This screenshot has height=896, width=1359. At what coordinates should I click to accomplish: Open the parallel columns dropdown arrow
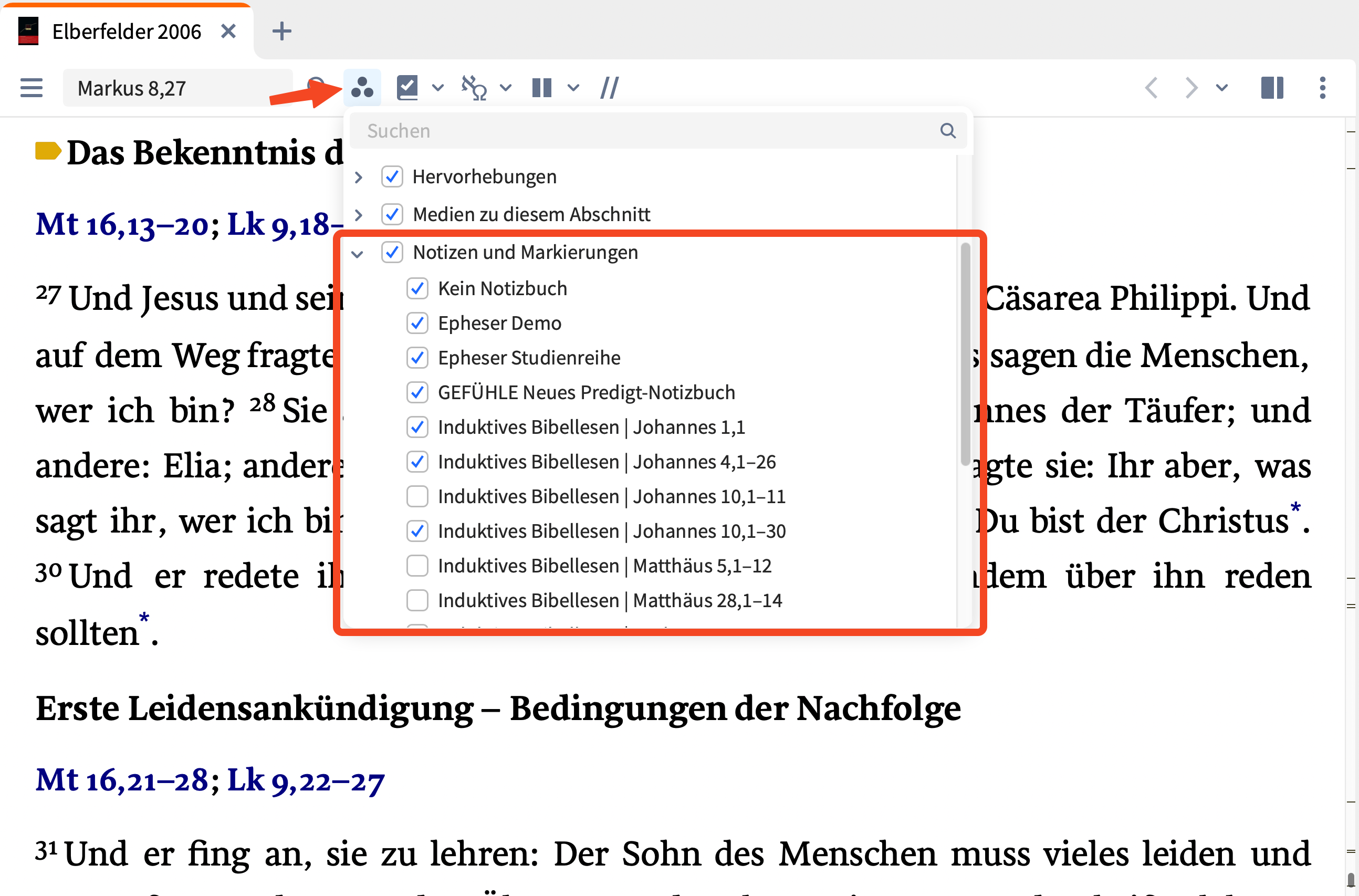[x=573, y=88]
